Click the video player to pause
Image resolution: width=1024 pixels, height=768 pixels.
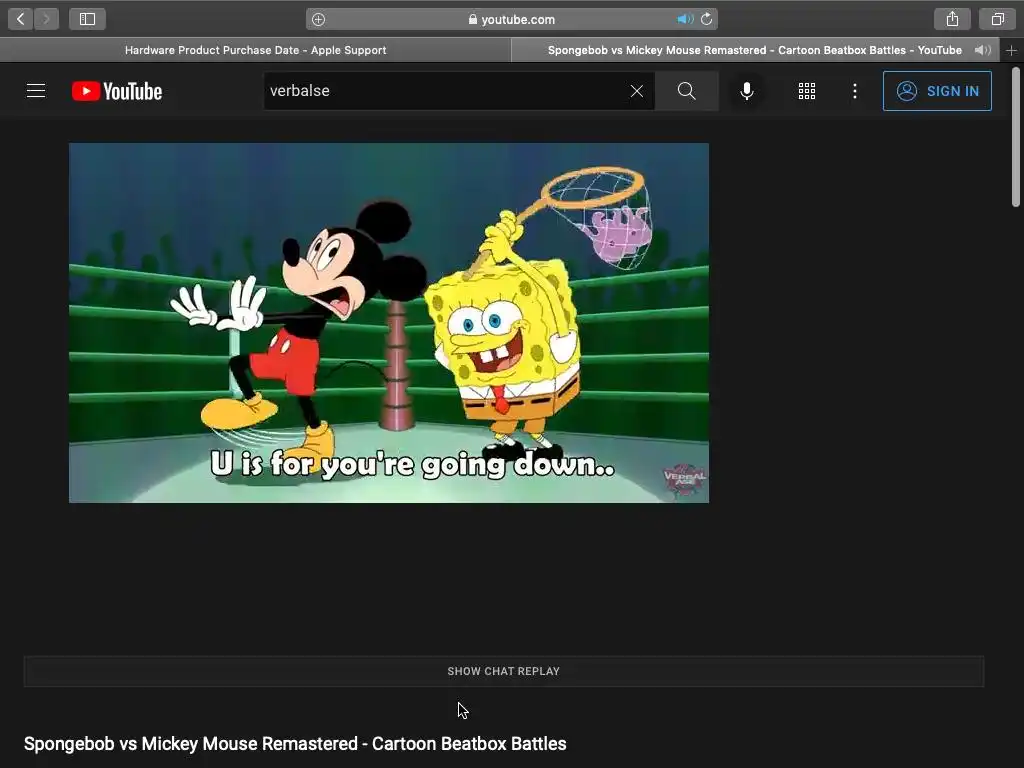click(389, 323)
